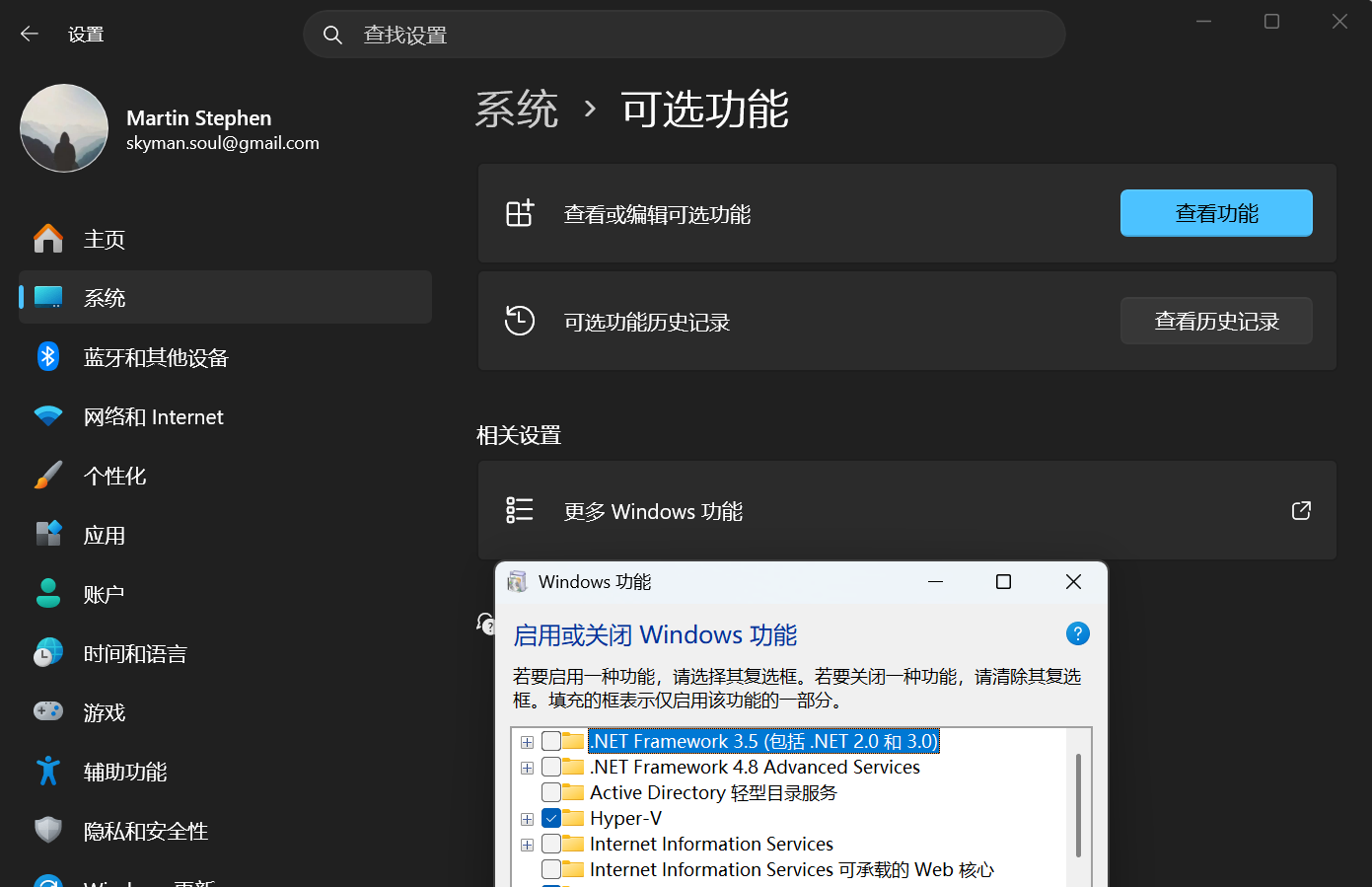The image size is (1372, 887).
Task: Select the 蓝牙和其他设备 Bluetooth icon
Action: 48,356
